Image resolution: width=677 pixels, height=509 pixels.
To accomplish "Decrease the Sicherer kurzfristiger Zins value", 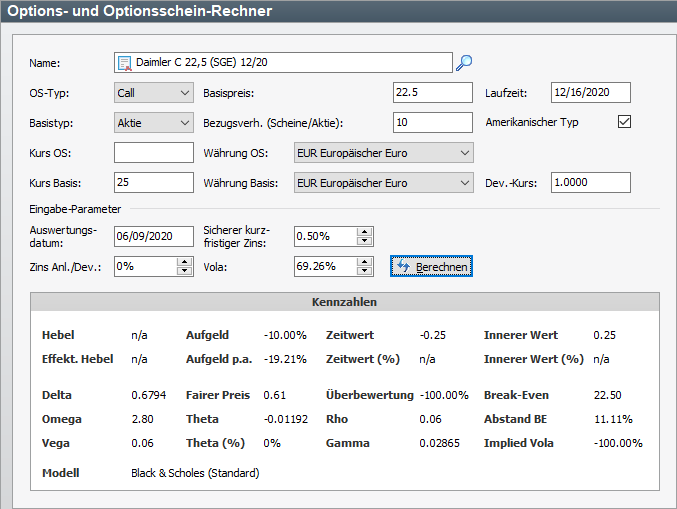I will point(365,241).
